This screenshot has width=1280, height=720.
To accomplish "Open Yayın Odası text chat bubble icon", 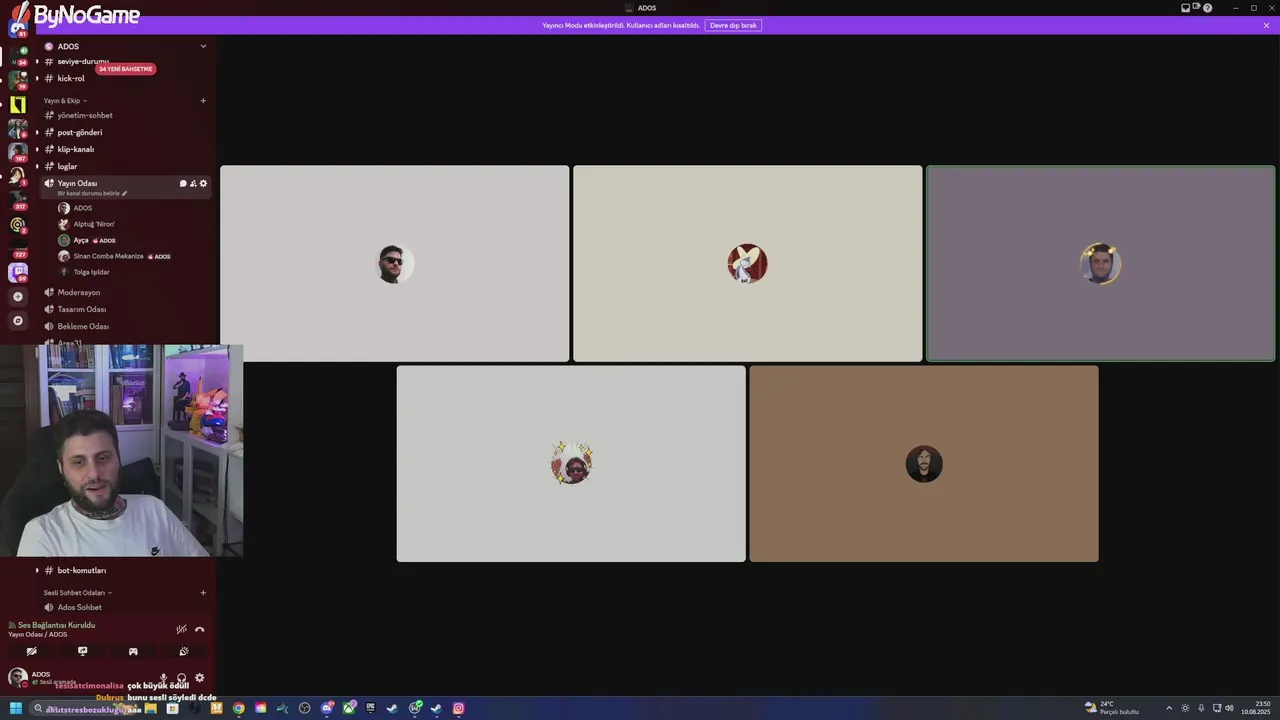I will click(x=183, y=184).
